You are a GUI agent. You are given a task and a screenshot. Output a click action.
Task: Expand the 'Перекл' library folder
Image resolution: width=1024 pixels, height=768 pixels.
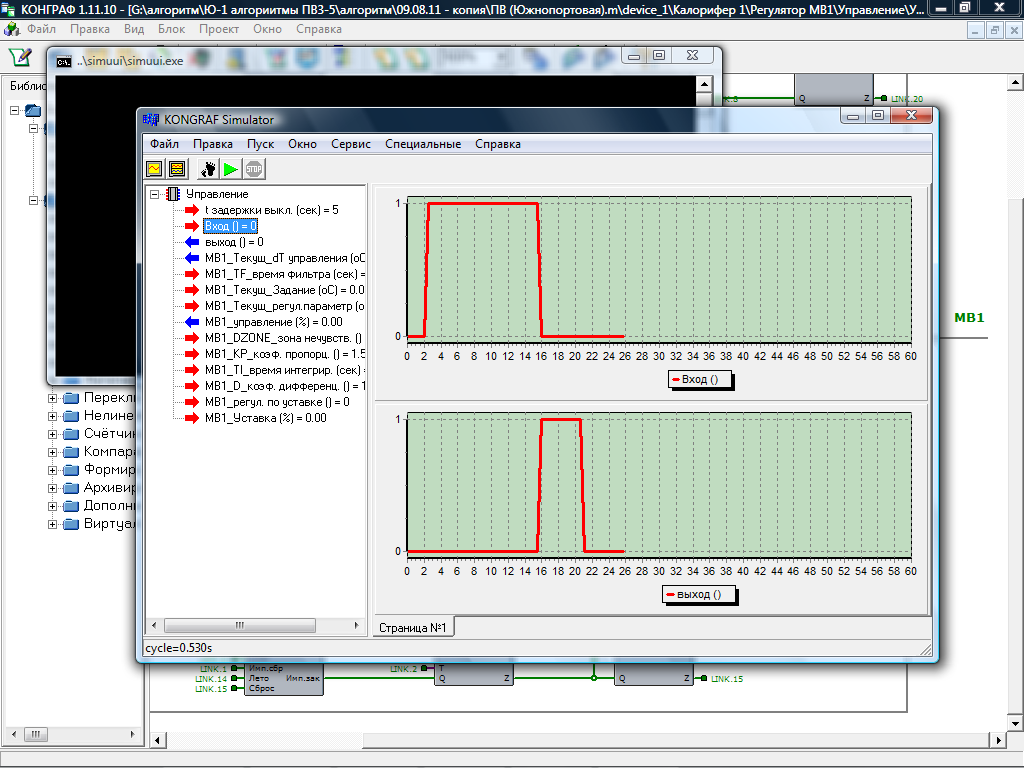(x=52, y=398)
